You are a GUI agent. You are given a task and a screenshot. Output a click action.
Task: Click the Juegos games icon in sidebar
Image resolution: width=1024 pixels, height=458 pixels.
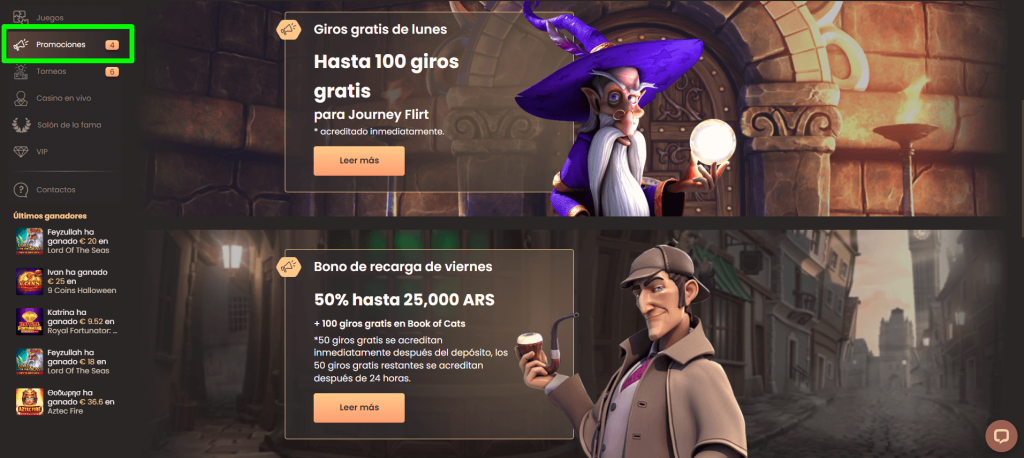coord(22,17)
